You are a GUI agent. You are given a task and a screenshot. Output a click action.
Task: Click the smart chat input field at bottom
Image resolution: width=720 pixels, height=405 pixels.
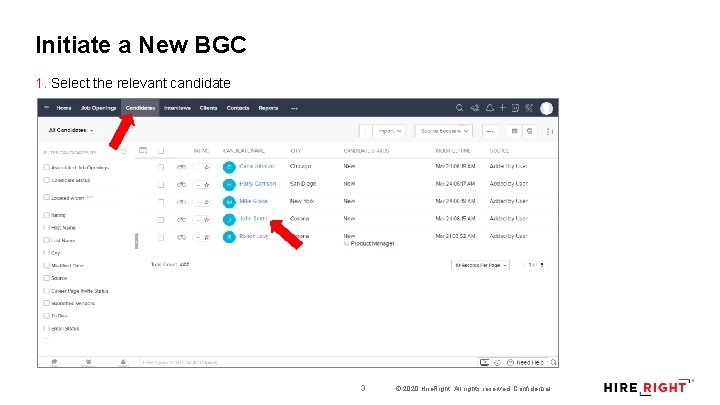[308, 362]
